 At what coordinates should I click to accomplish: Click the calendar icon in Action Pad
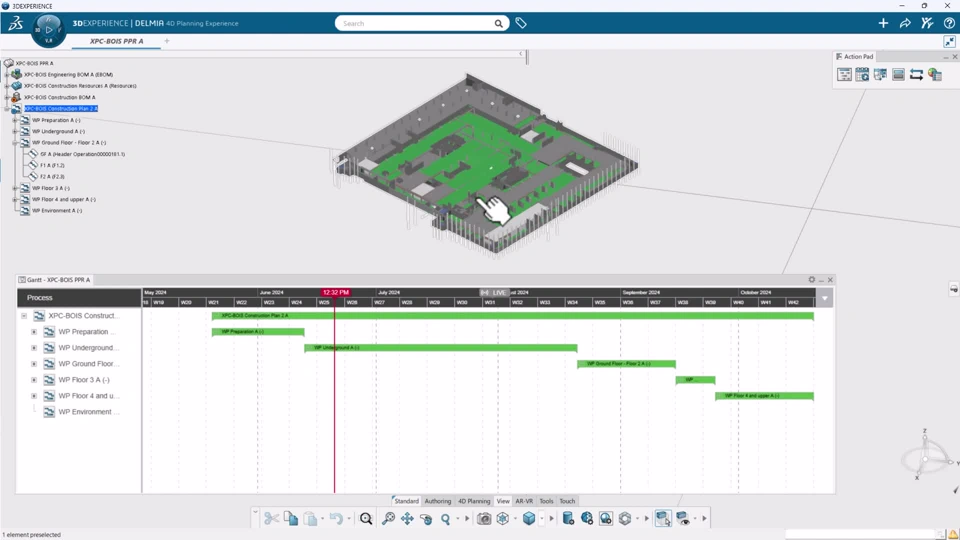point(862,75)
